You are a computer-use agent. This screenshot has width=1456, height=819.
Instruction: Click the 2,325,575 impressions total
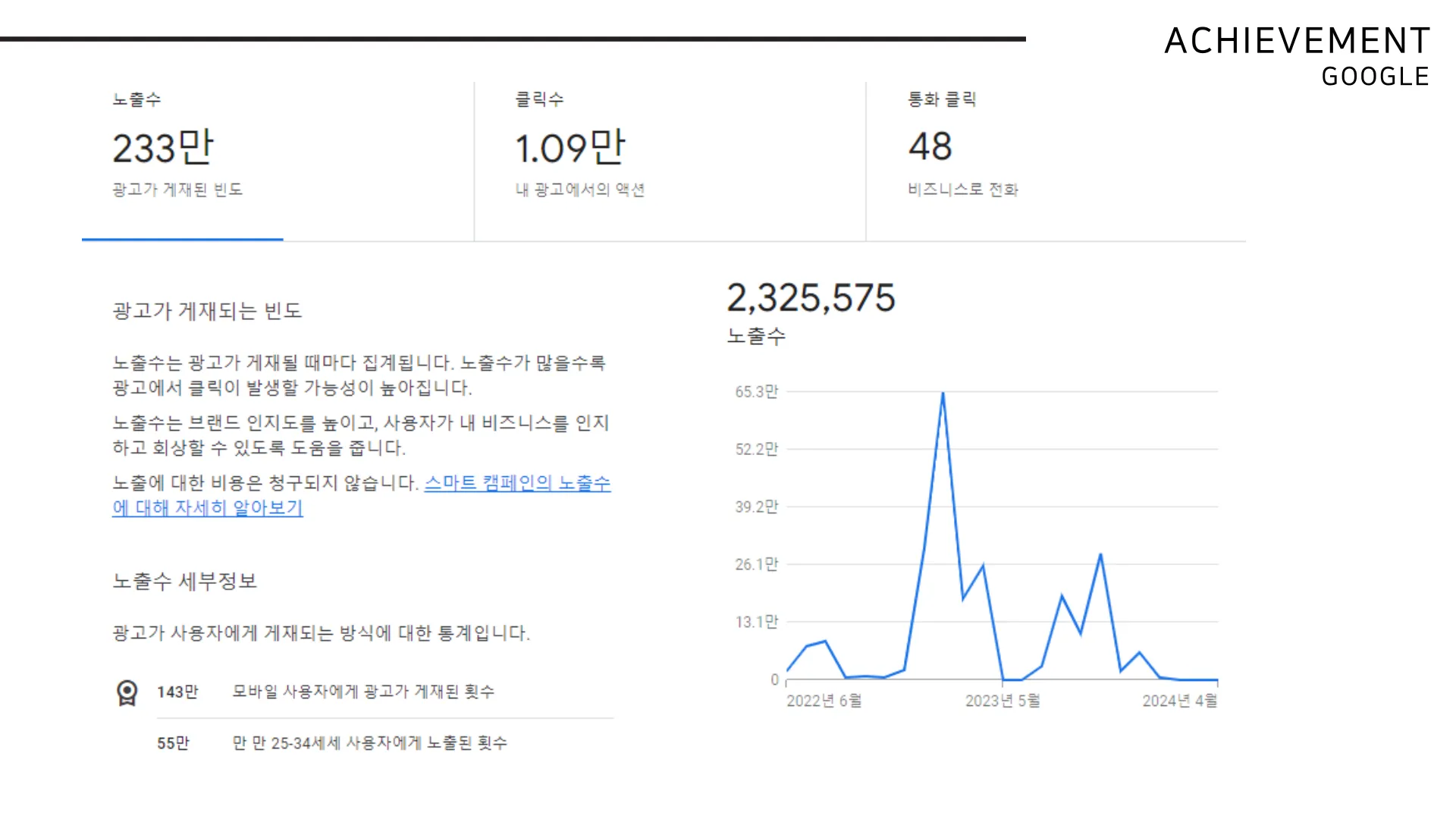(812, 298)
